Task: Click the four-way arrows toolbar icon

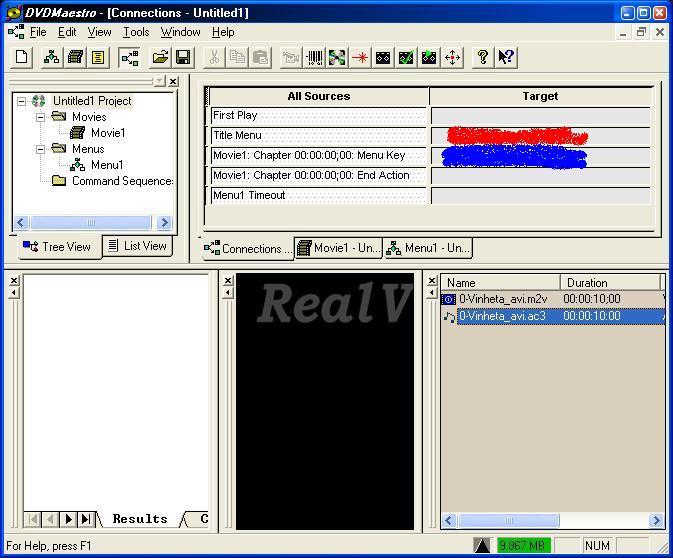Action: click(x=452, y=57)
